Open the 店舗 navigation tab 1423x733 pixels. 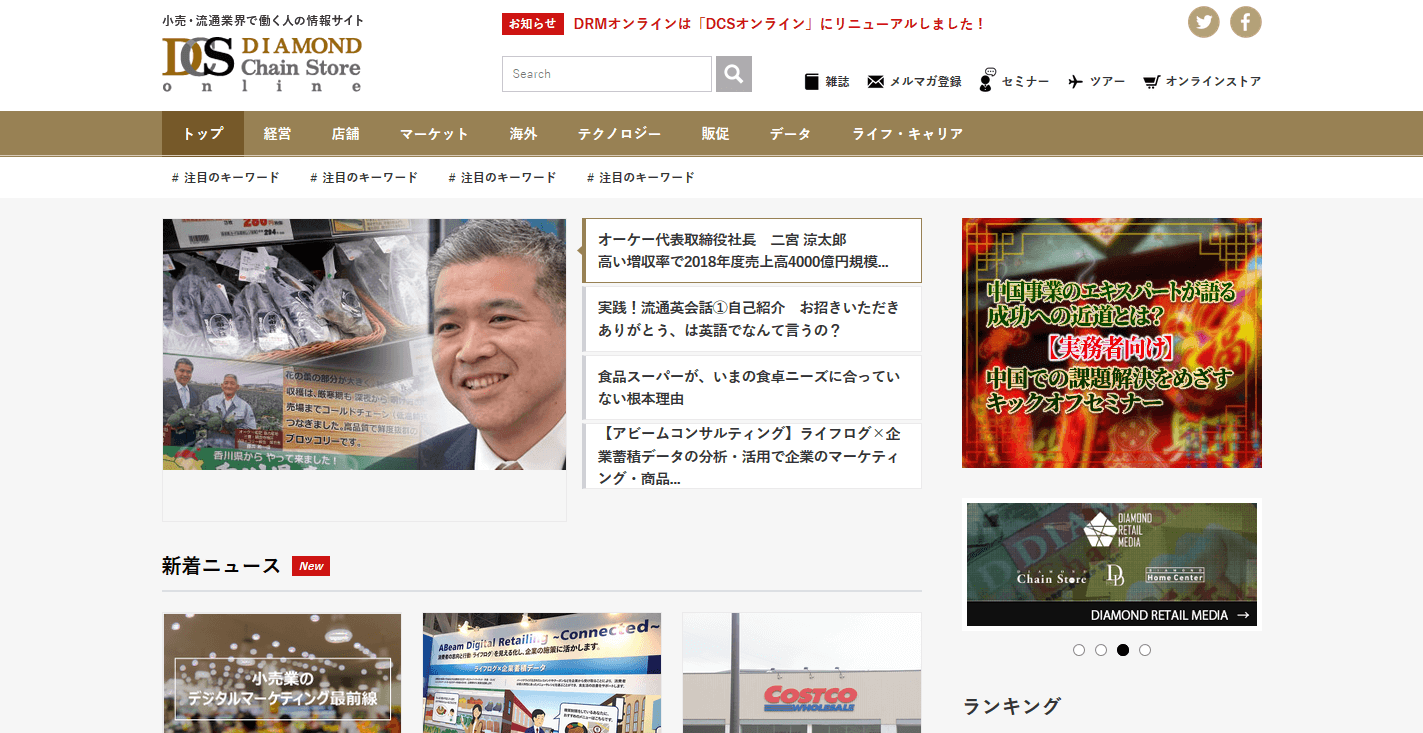(346, 134)
